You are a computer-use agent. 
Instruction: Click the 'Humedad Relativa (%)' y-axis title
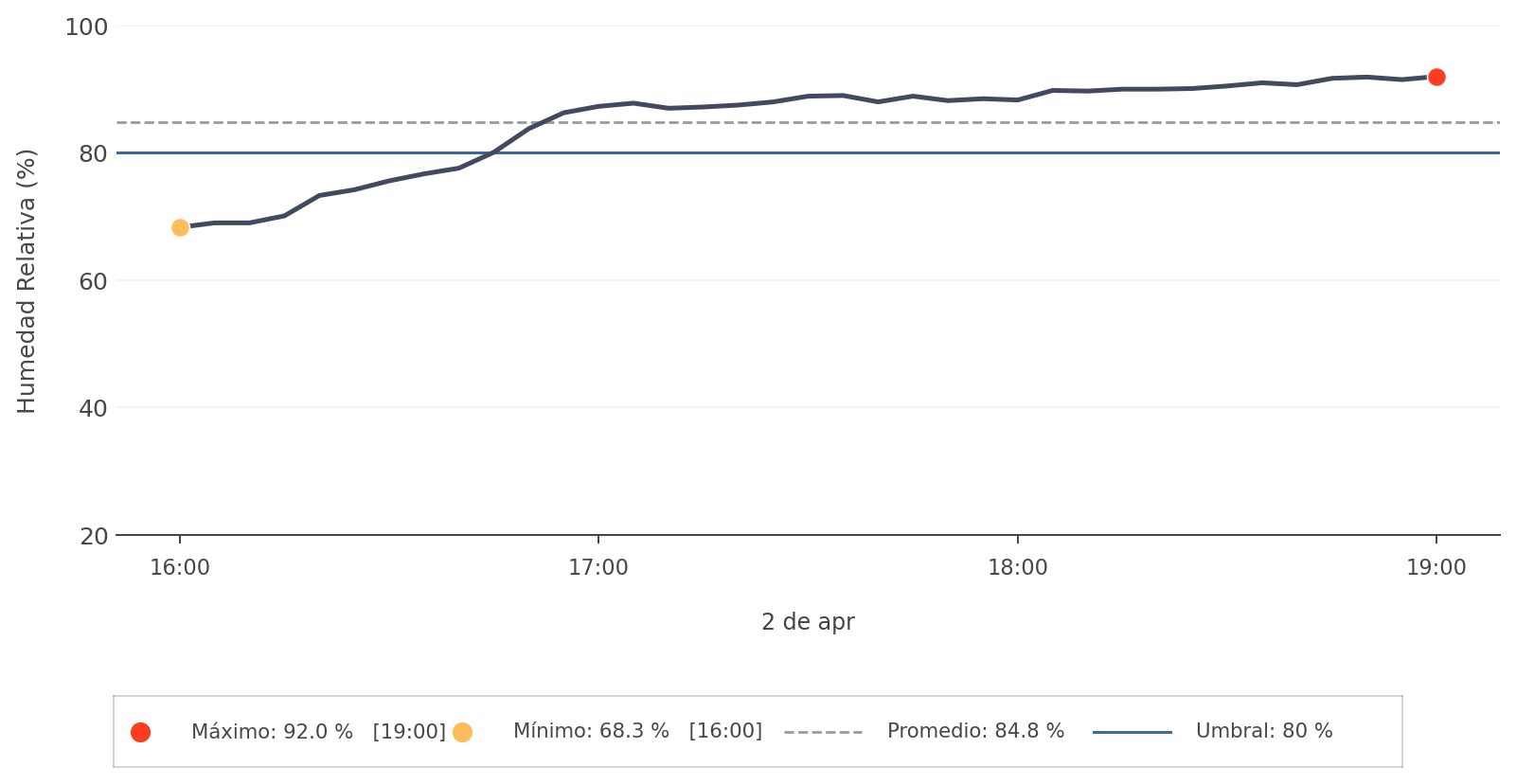click(x=27, y=280)
